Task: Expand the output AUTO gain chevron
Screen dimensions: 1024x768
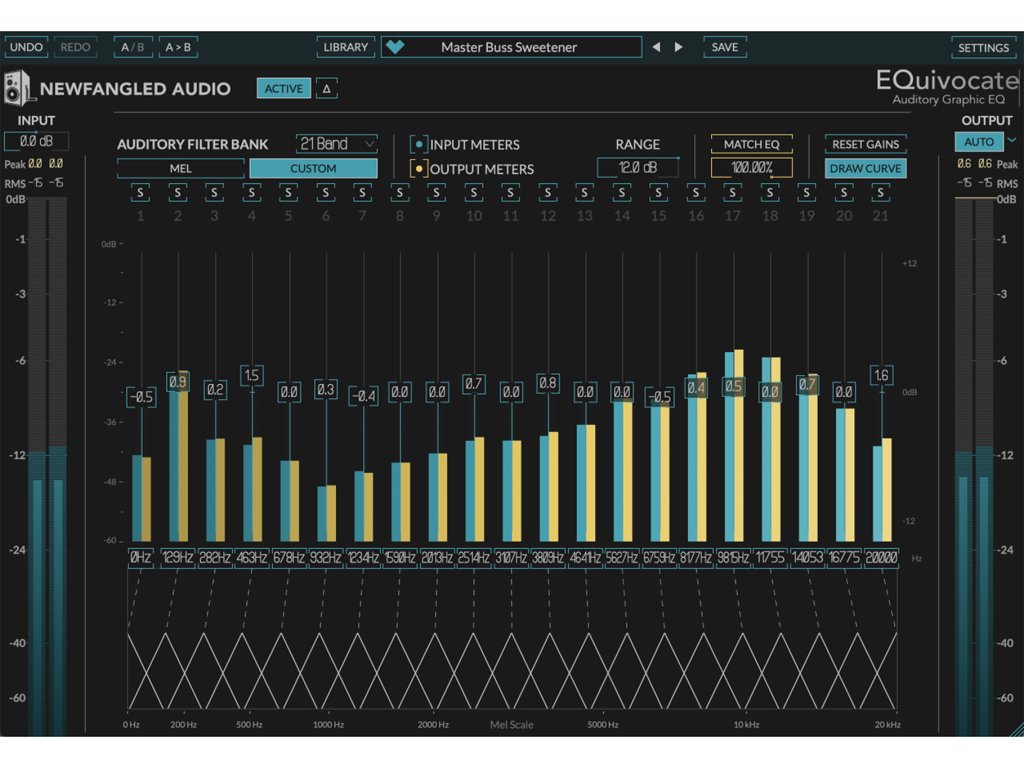Action: tap(1011, 141)
